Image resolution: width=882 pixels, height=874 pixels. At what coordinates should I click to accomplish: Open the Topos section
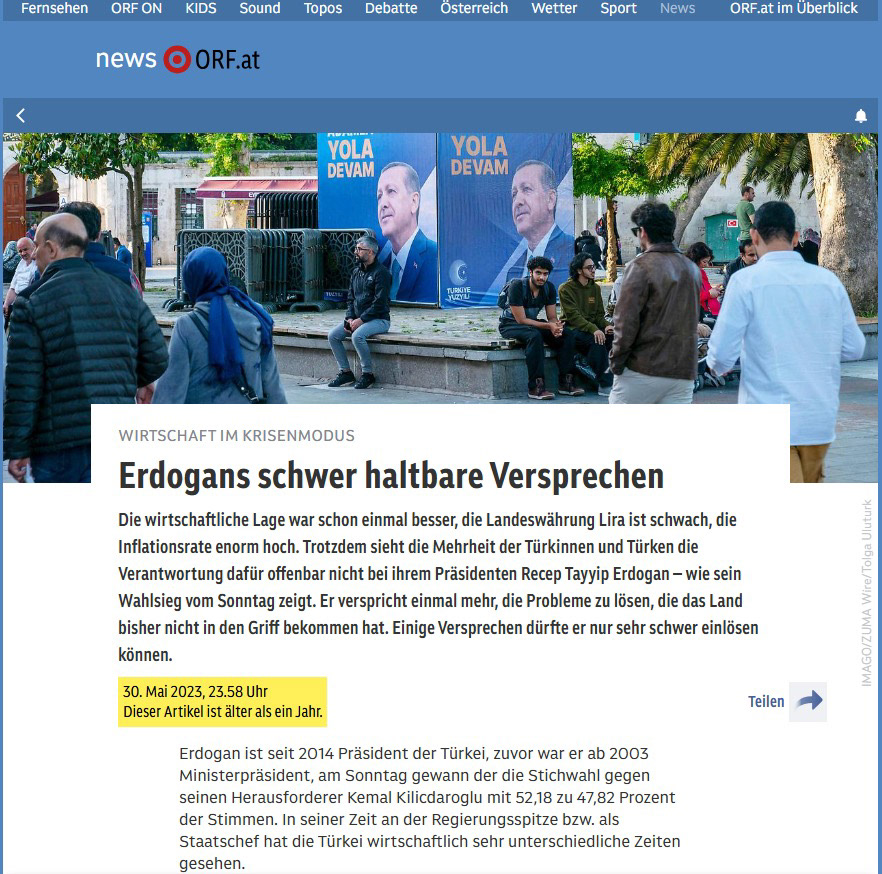[x=322, y=8]
